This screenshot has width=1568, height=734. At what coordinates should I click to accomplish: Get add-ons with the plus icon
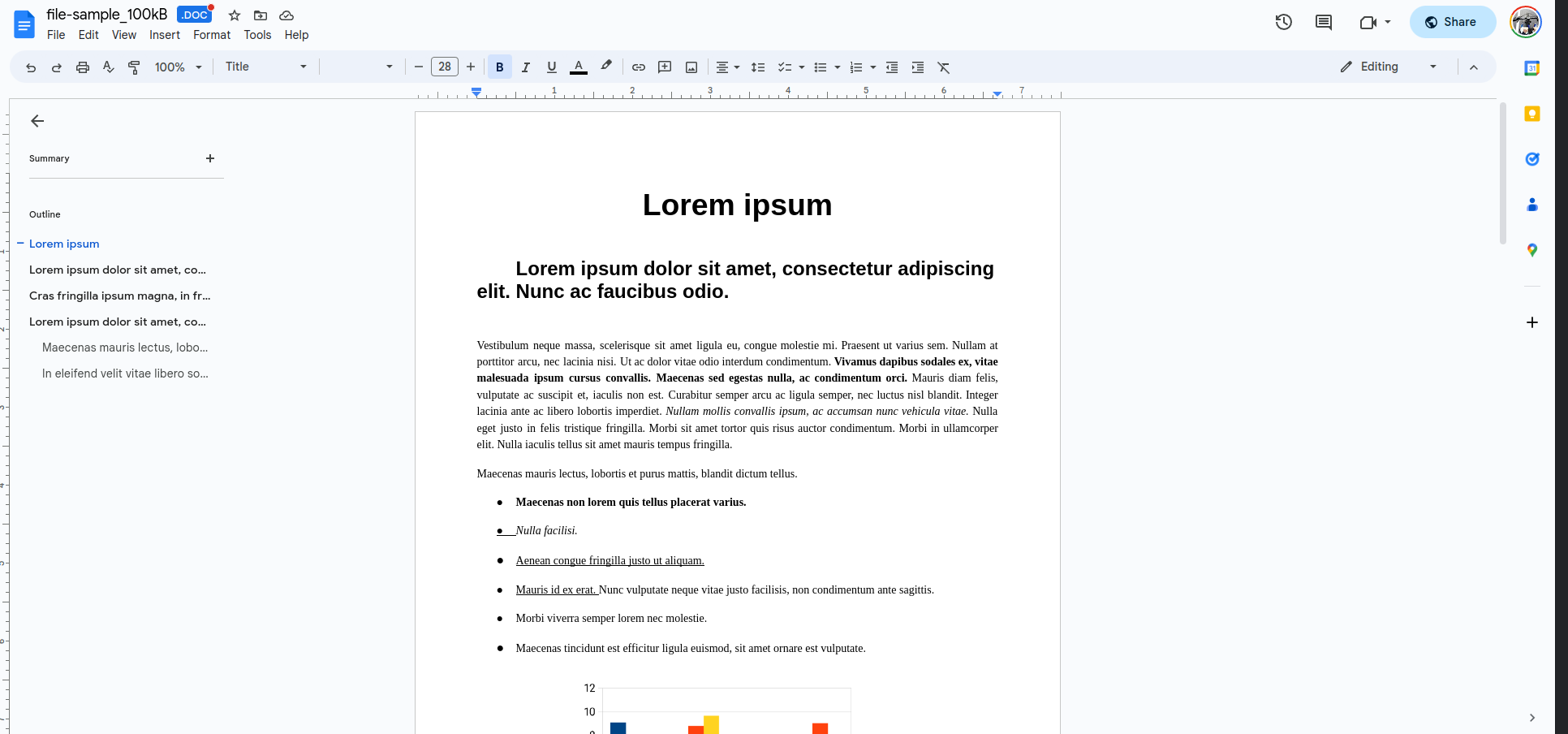pyautogui.click(x=1532, y=322)
